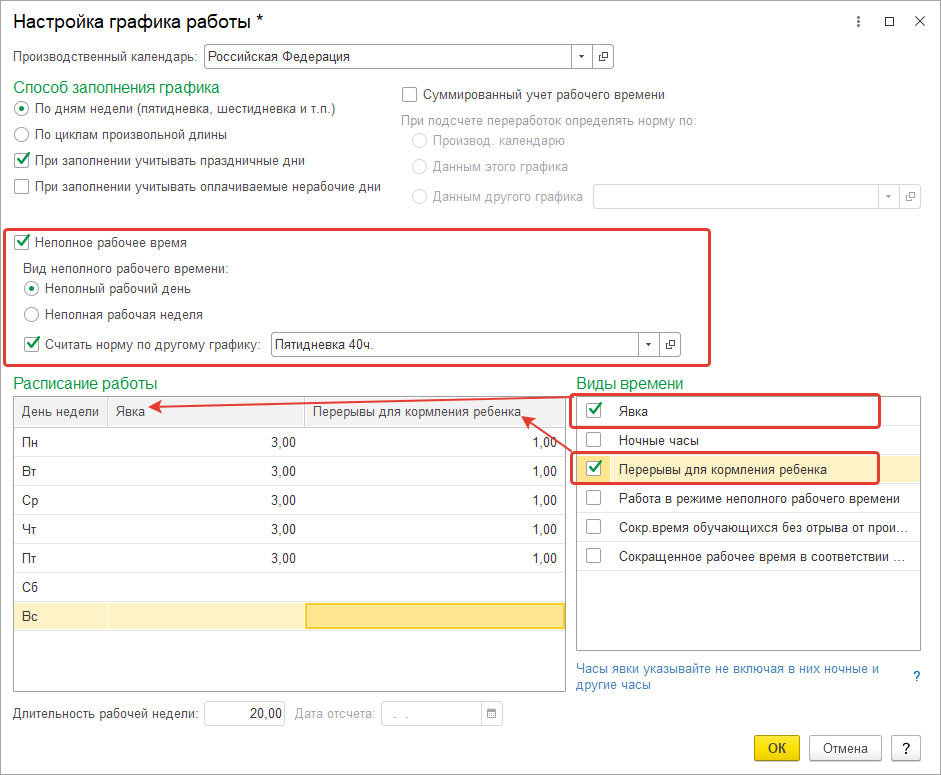Open the calendar picker for 'Дата отсчета'
Viewport: 941px width, 775px height.
(x=491, y=714)
